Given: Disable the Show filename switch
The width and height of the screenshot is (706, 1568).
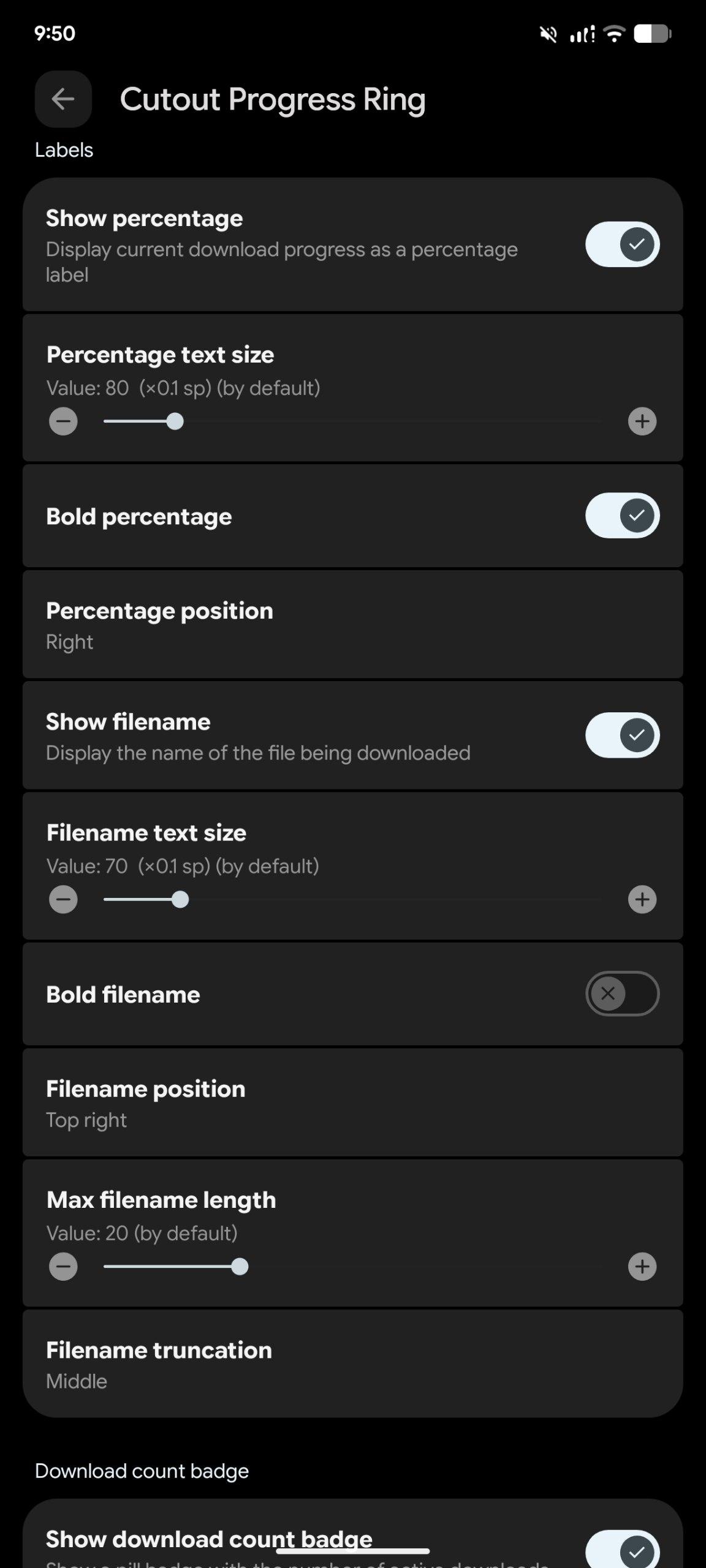Looking at the screenshot, I should [x=622, y=735].
